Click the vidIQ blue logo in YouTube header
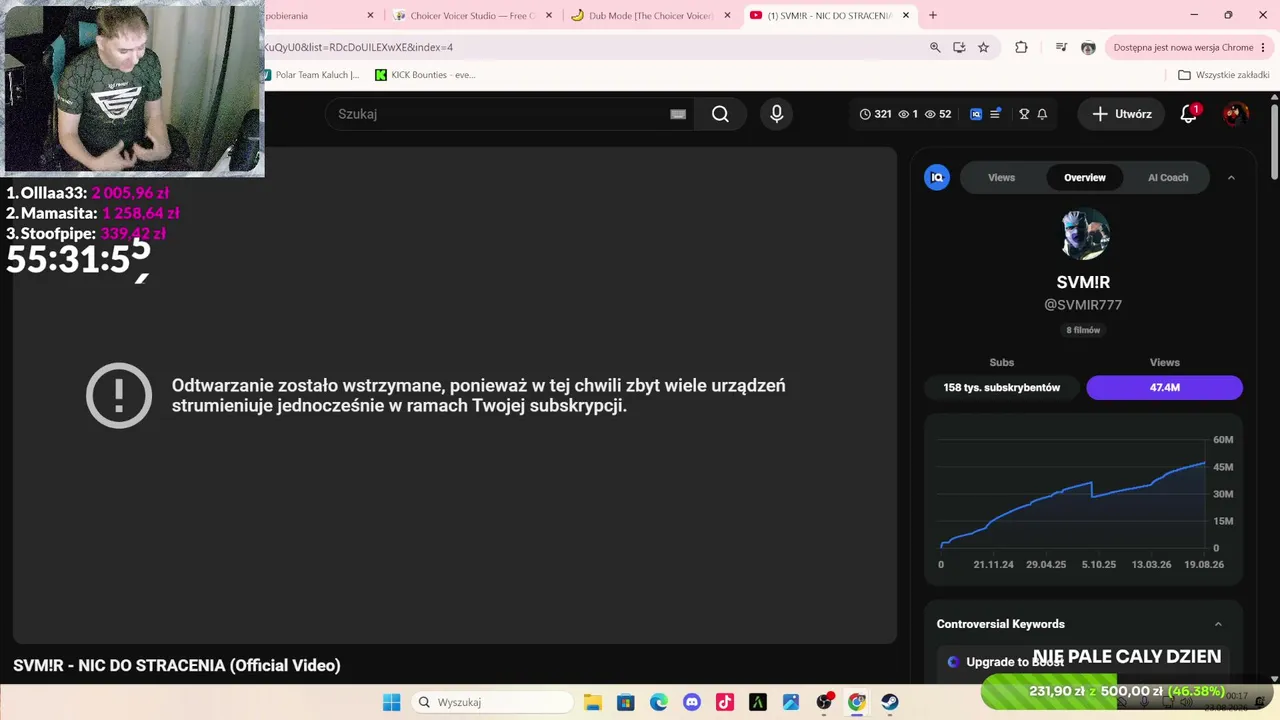The height and width of the screenshot is (720, 1280). 976,114
